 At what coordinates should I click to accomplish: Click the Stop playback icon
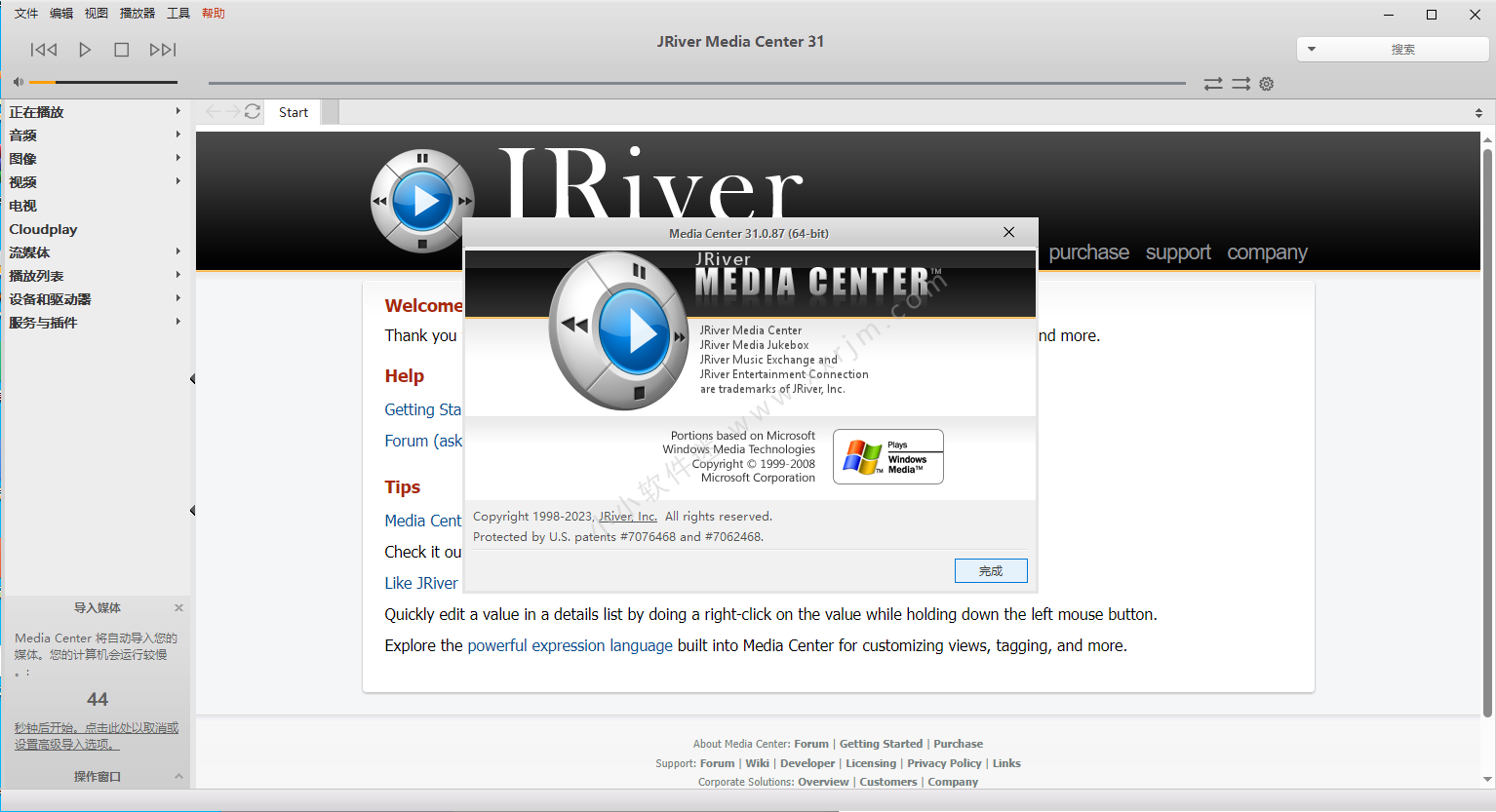(124, 49)
